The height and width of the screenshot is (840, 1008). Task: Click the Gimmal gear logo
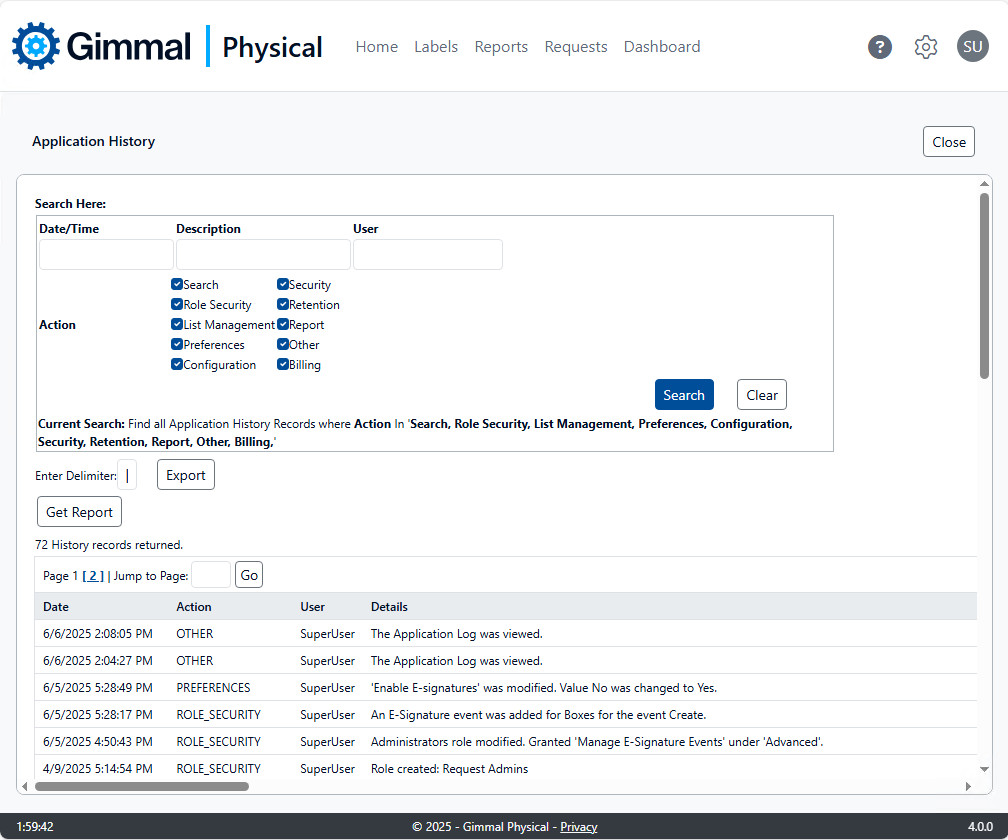point(36,46)
